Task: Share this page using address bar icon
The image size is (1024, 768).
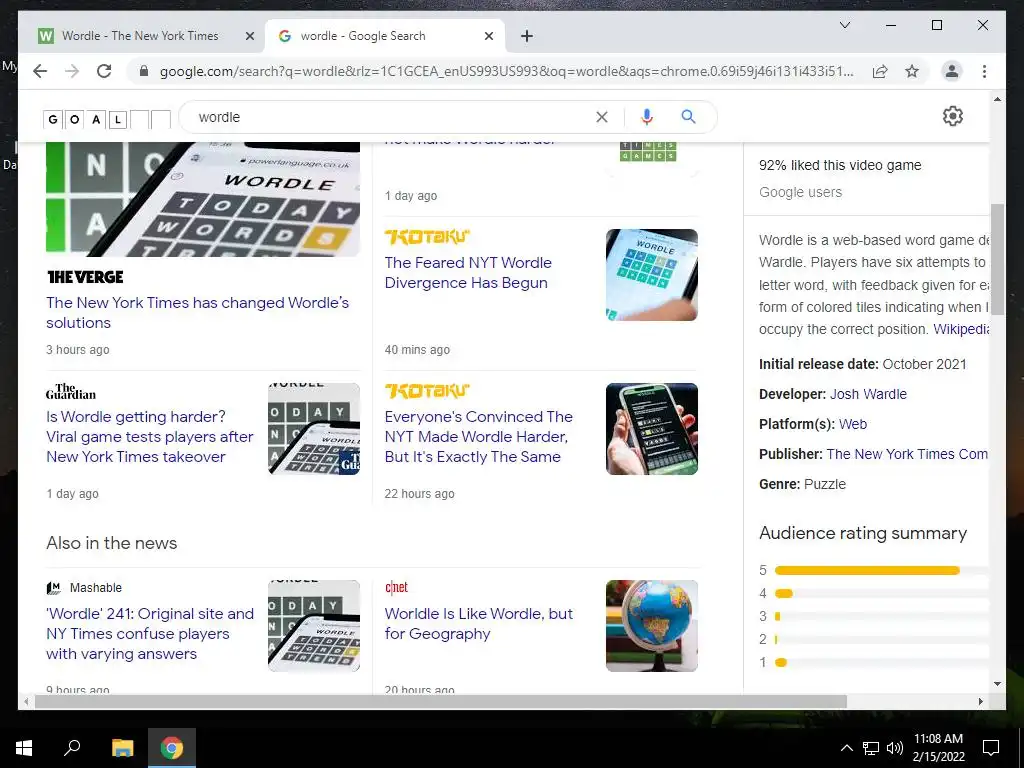Action: tap(880, 71)
